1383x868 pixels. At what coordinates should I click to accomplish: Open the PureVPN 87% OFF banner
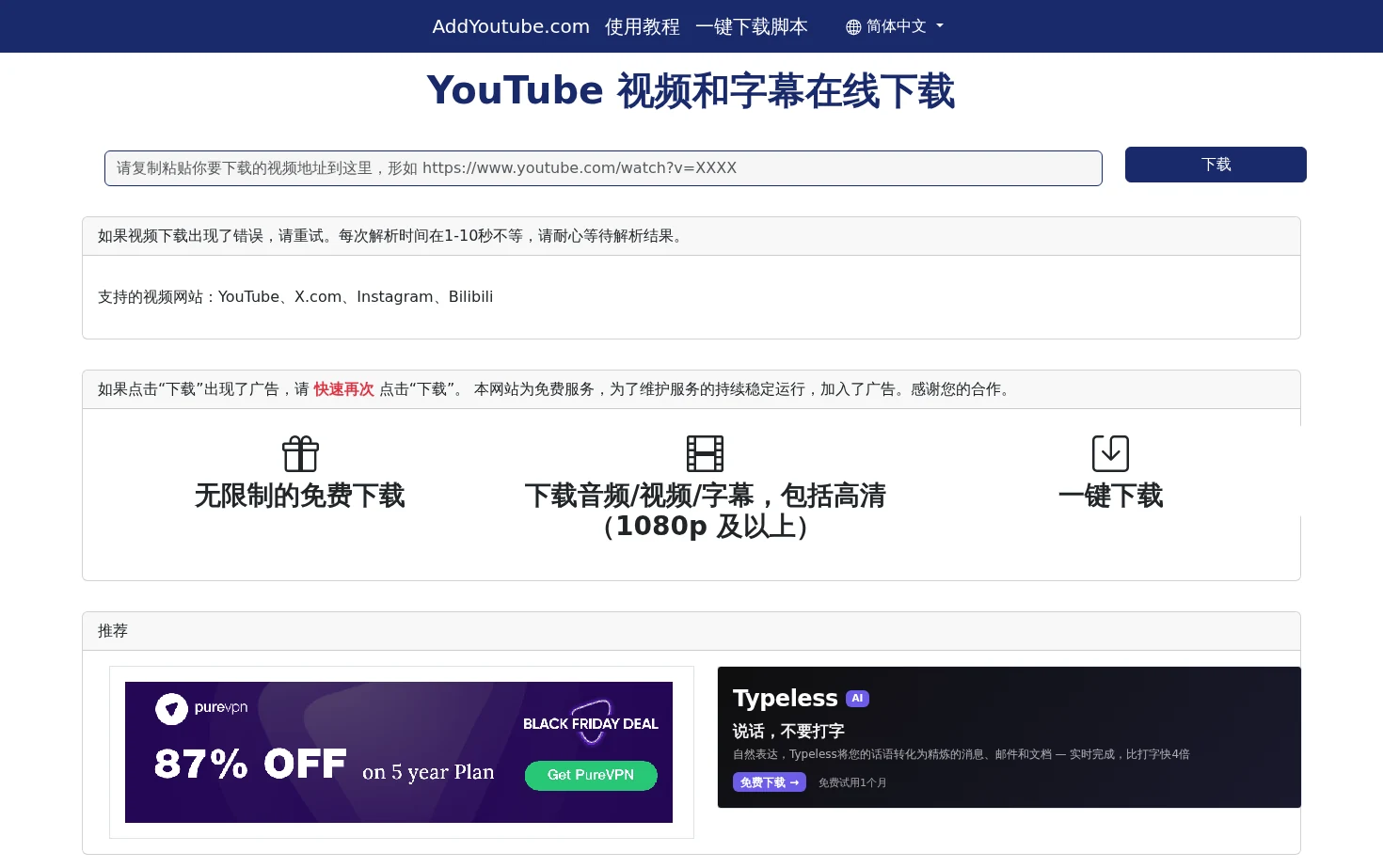[x=399, y=752]
